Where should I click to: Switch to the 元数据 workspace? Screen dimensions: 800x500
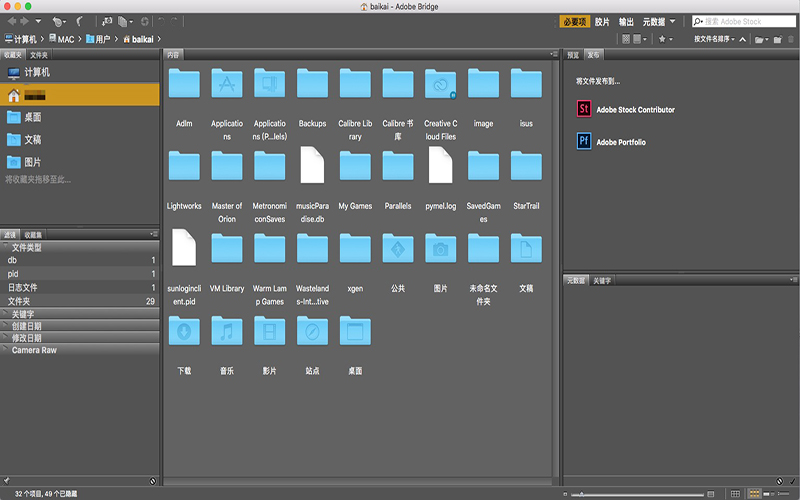[654, 21]
